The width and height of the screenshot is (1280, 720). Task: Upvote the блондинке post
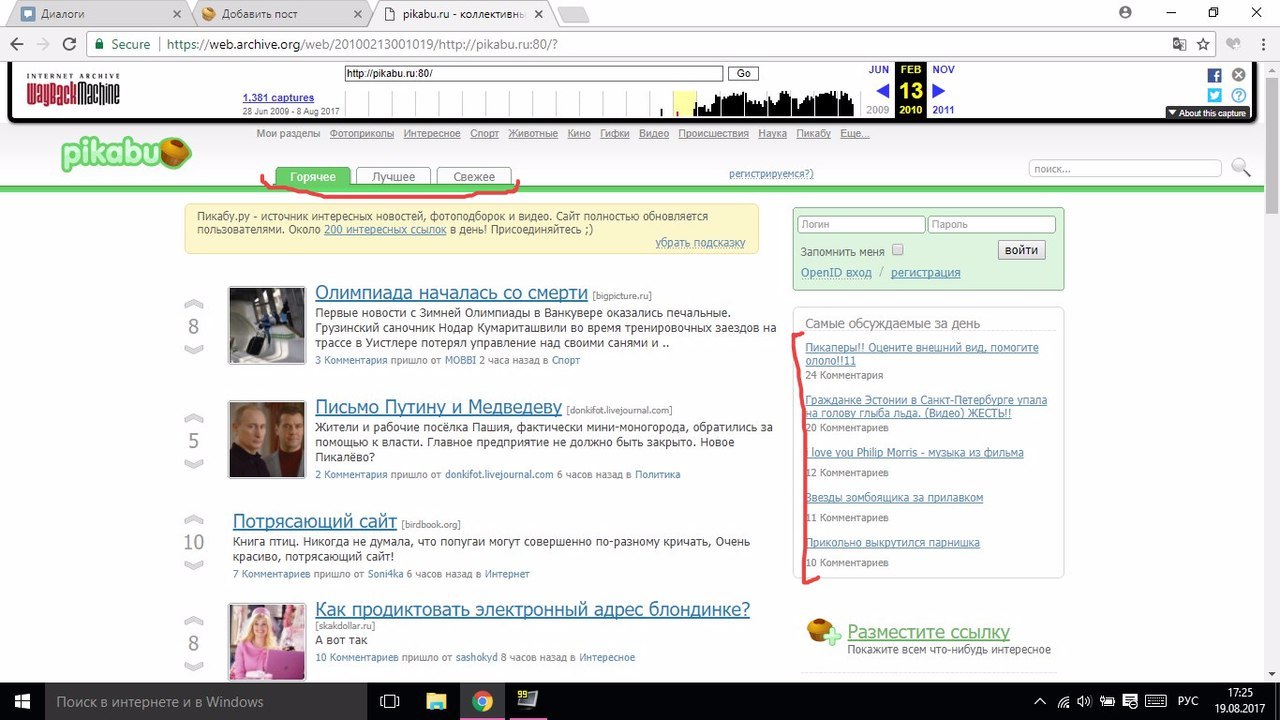(194, 621)
